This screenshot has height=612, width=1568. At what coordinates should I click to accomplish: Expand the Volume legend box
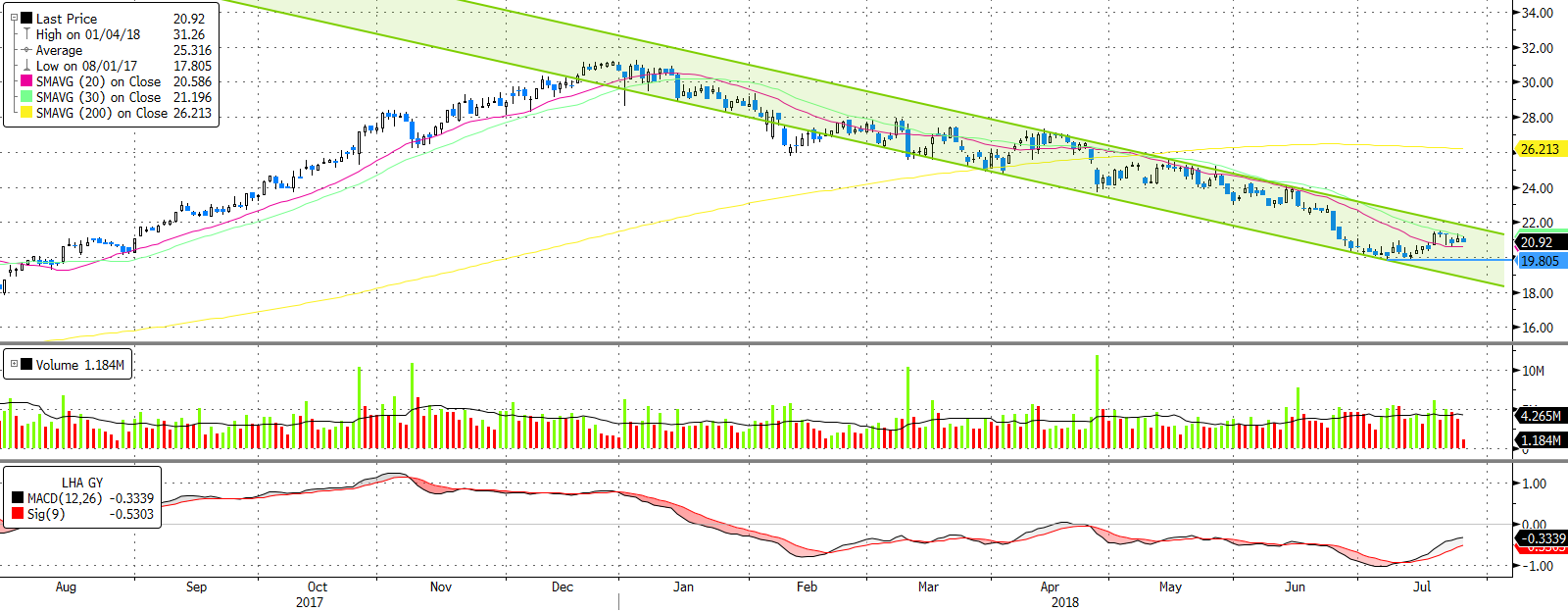[14, 364]
